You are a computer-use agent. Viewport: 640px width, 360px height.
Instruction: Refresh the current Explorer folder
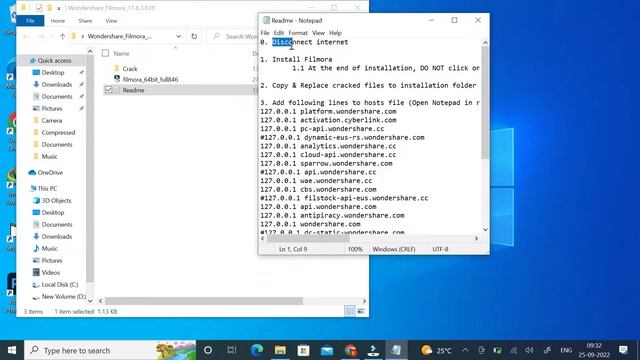point(194,36)
